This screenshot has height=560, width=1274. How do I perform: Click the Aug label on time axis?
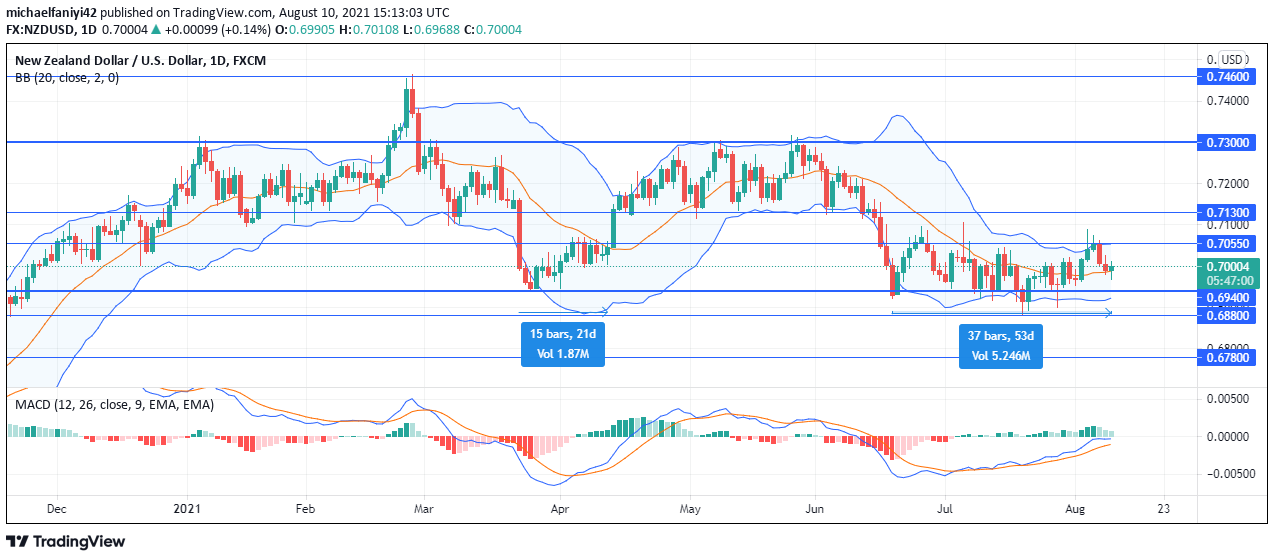(1075, 509)
